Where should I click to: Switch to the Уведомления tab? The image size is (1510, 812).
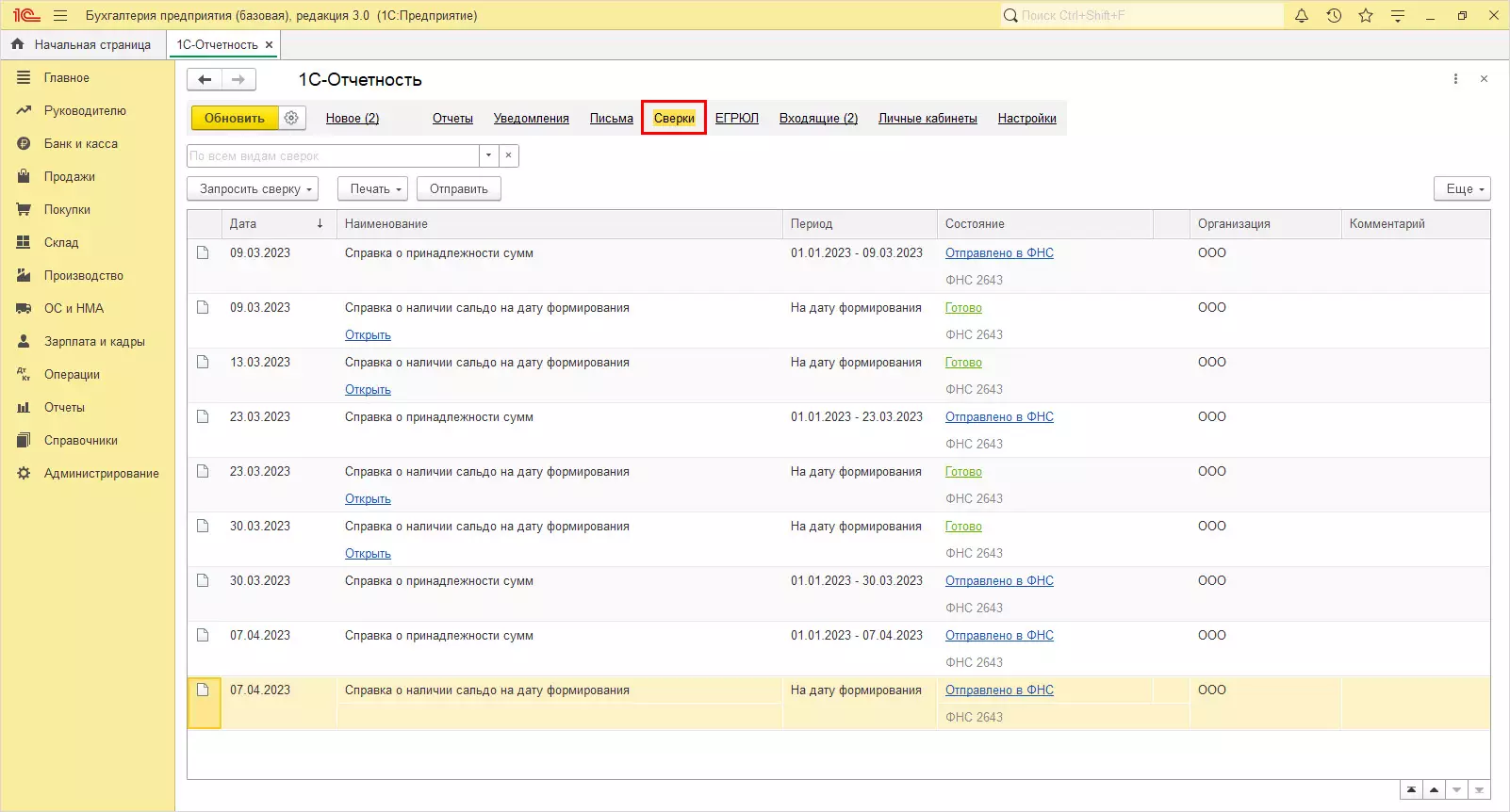click(x=531, y=119)
